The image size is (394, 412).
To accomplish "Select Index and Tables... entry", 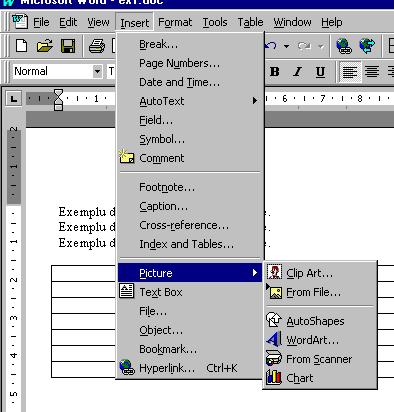I will [x=190, y=244].
